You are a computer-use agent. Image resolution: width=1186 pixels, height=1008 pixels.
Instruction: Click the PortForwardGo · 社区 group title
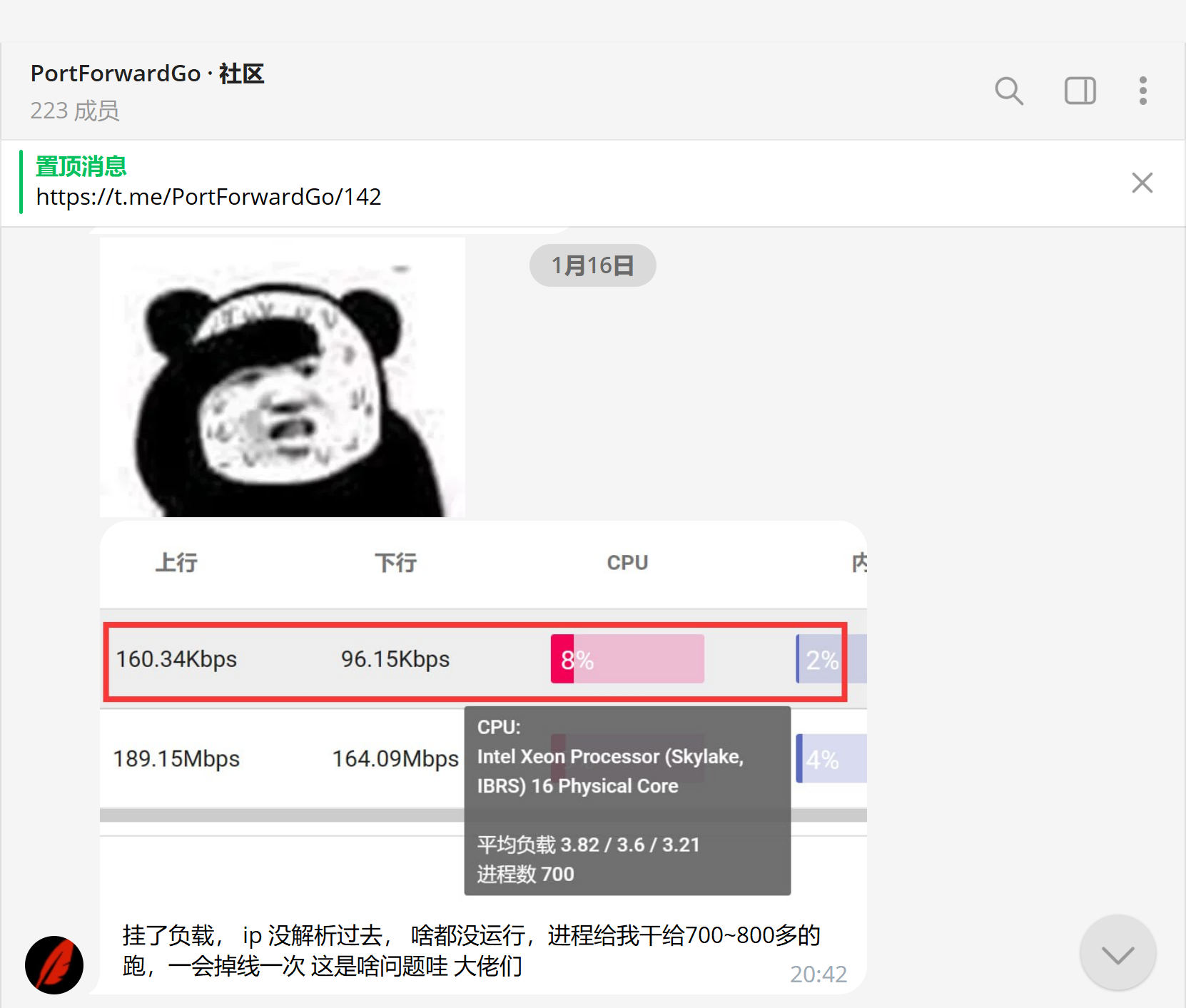[x=147, y=73]
